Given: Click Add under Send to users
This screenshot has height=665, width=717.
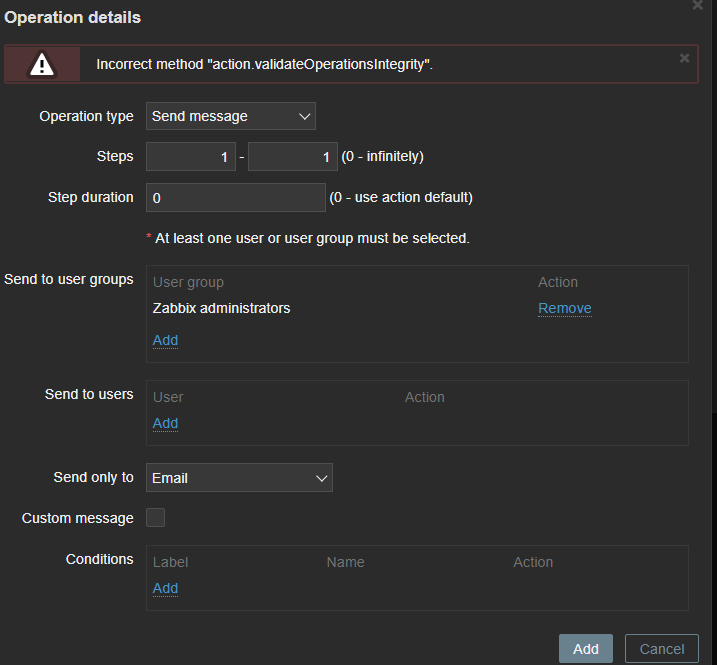Looking at the screenshot, I should [165, 423].
